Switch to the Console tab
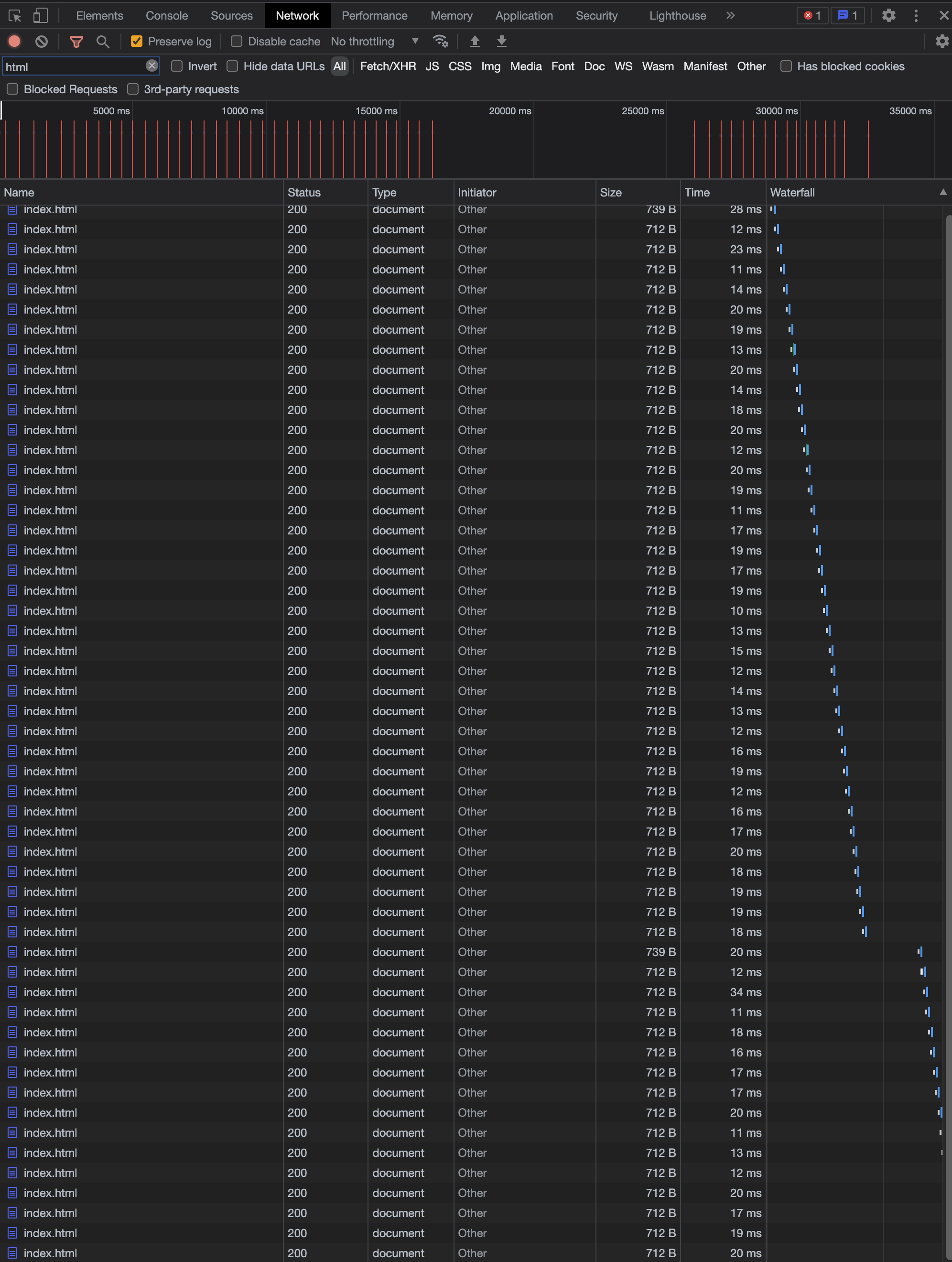The image size is (952, 1262). [167, 15]
